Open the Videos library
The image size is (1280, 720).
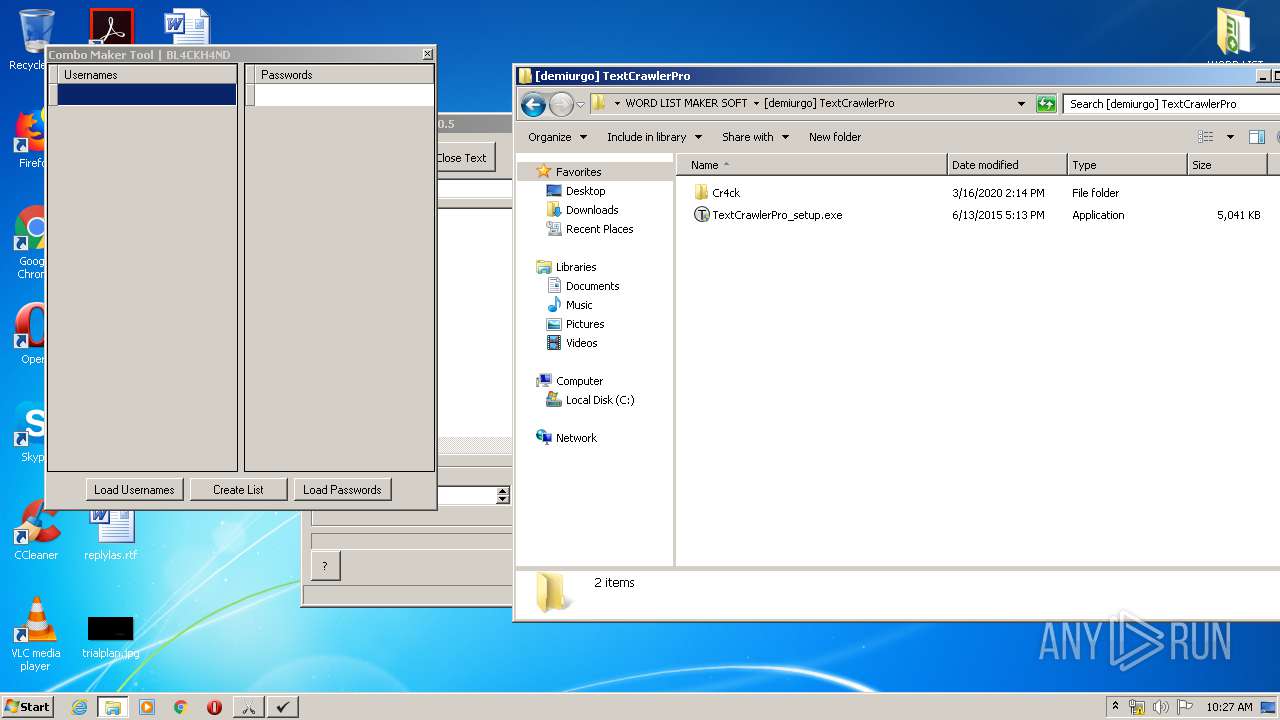coord(581,343)
